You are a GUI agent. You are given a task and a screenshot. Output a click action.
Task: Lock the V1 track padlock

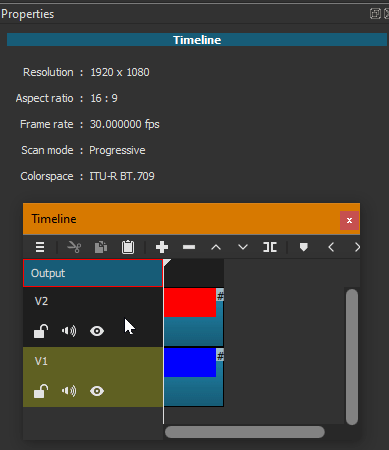click(x=41, y=391)
